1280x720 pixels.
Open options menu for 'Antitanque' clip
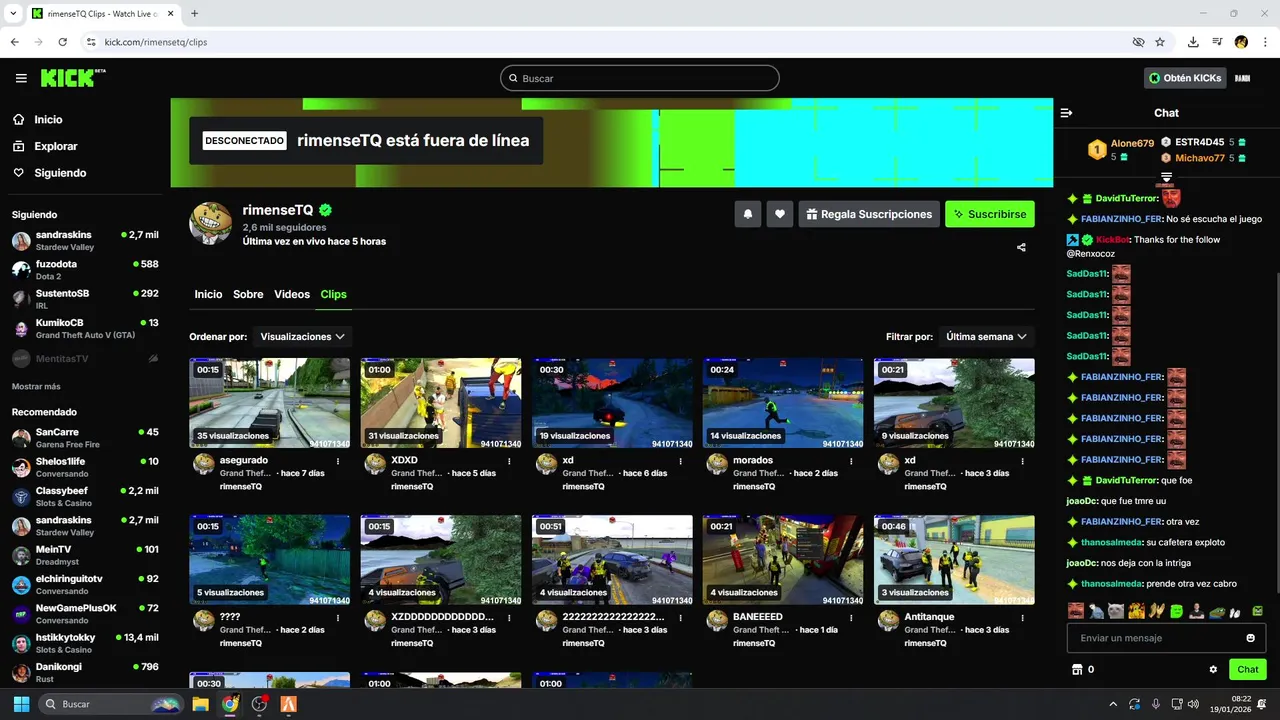(1023, 618)
